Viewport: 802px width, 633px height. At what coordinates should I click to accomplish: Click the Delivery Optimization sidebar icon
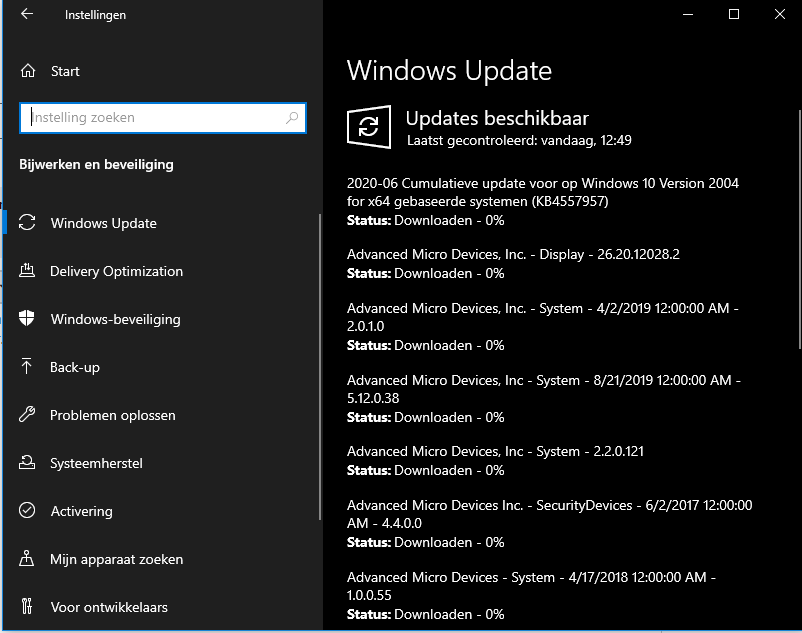(x=27, y=270)
